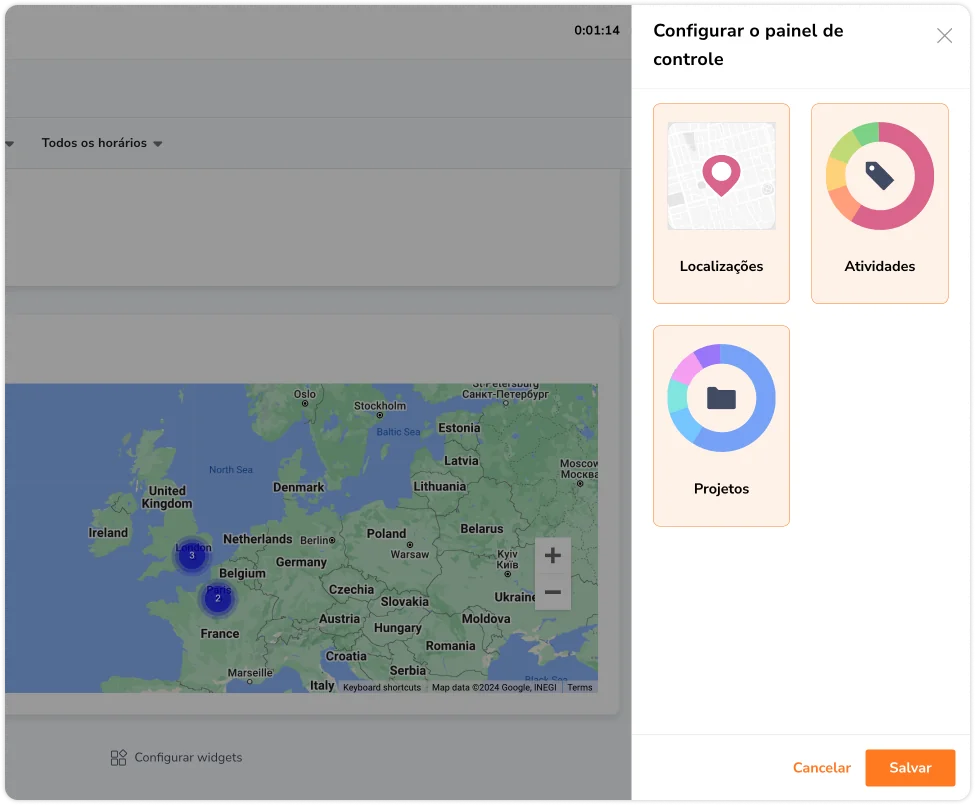This screenshot has height=805, width=975.
Task: Click the Denmark label on the map
Action: click(298, 487)
